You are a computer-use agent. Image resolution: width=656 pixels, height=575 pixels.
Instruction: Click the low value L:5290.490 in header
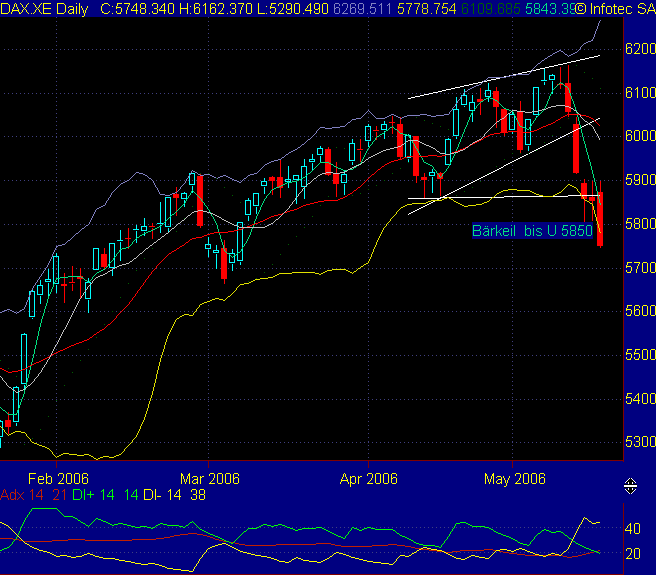[x=292, y=8]
